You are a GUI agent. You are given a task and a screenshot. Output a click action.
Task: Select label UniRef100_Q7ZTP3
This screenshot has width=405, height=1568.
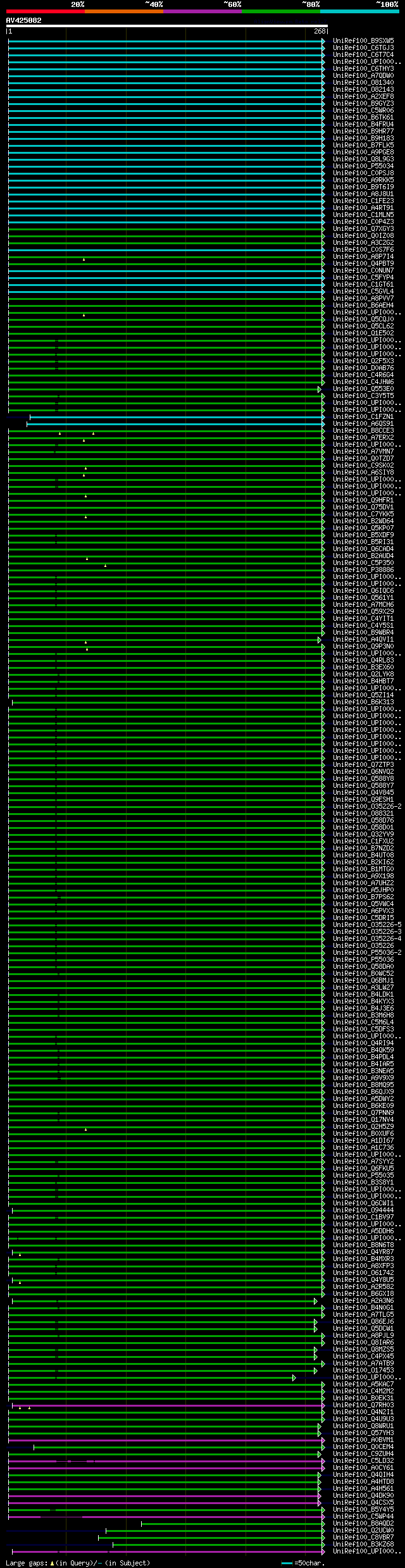click(363, 765)
